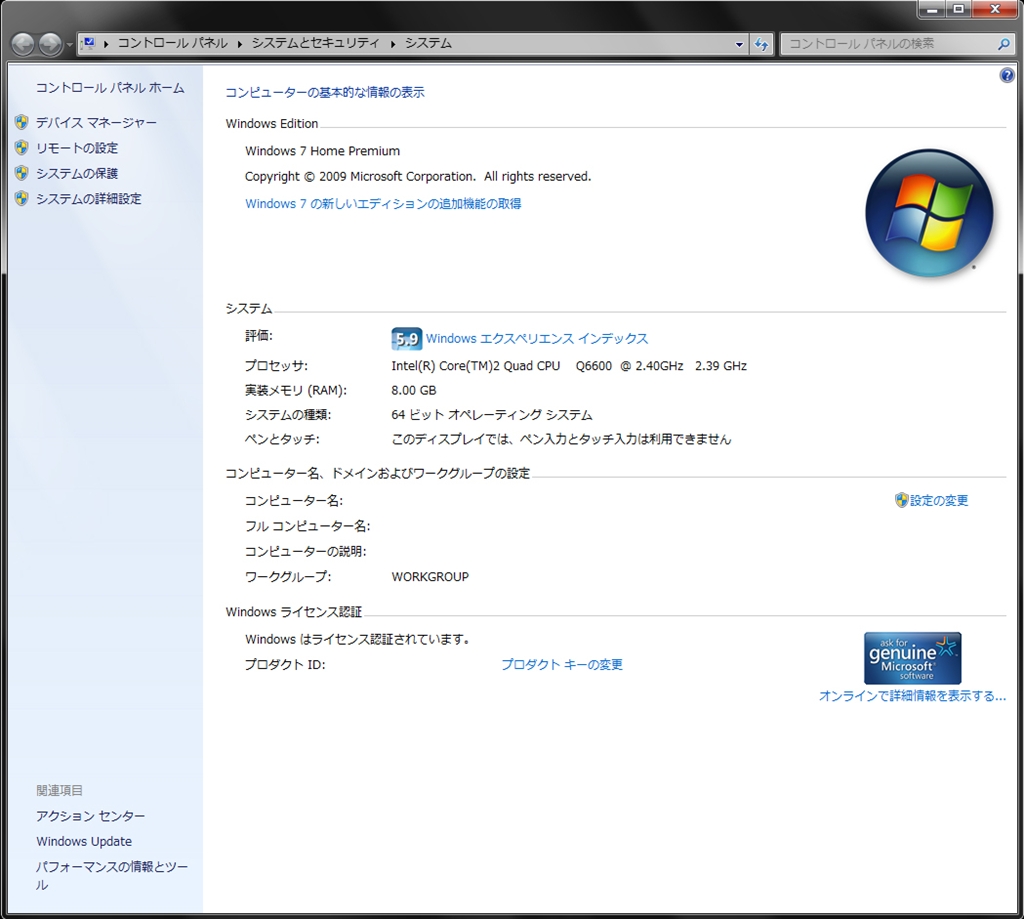Click shield icon beside システムの詳細設定
Screen dimensions: 1024x919
22,199
